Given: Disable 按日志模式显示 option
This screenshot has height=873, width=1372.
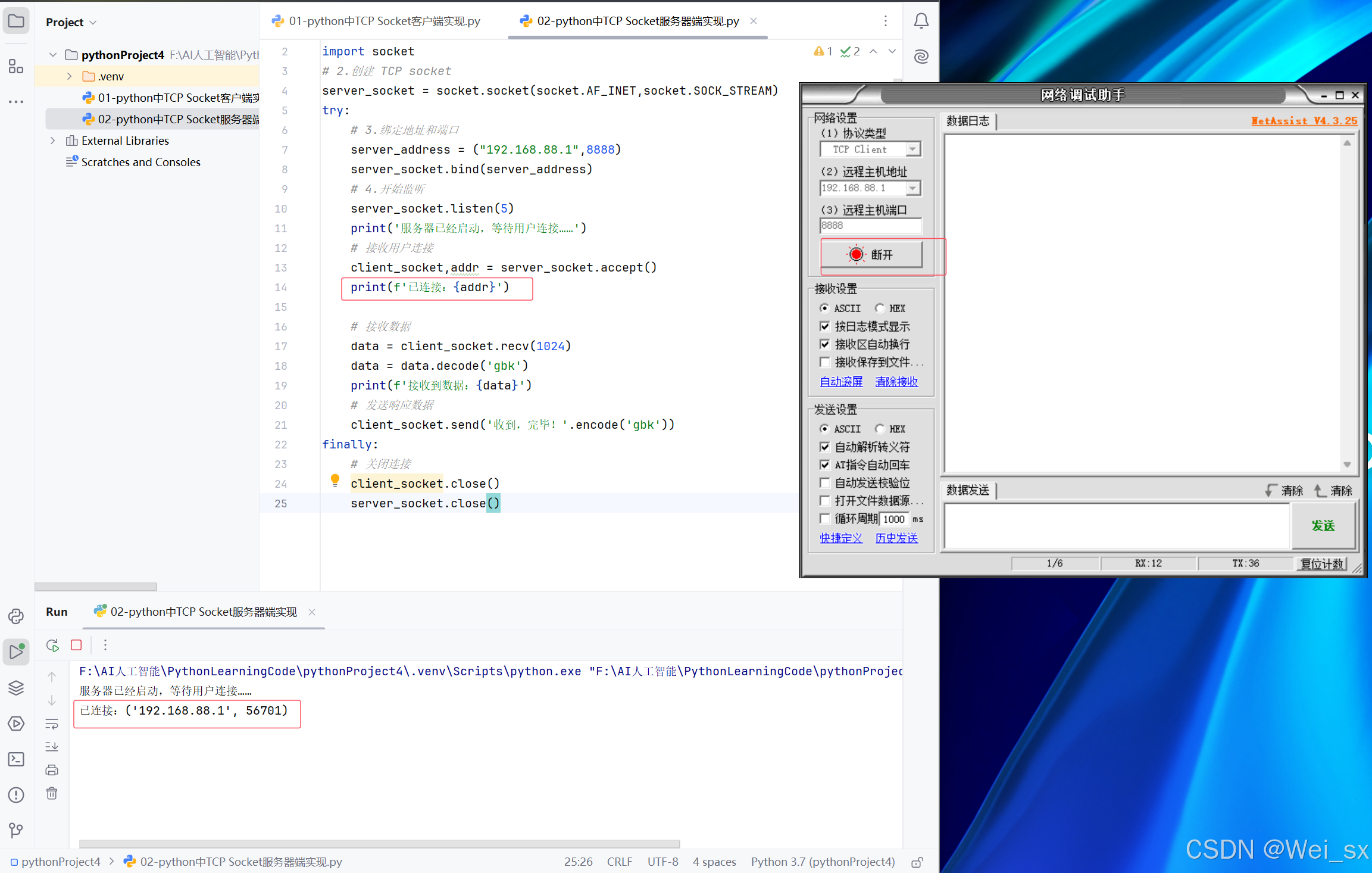Looking at the screenshot, I should 825,326.
